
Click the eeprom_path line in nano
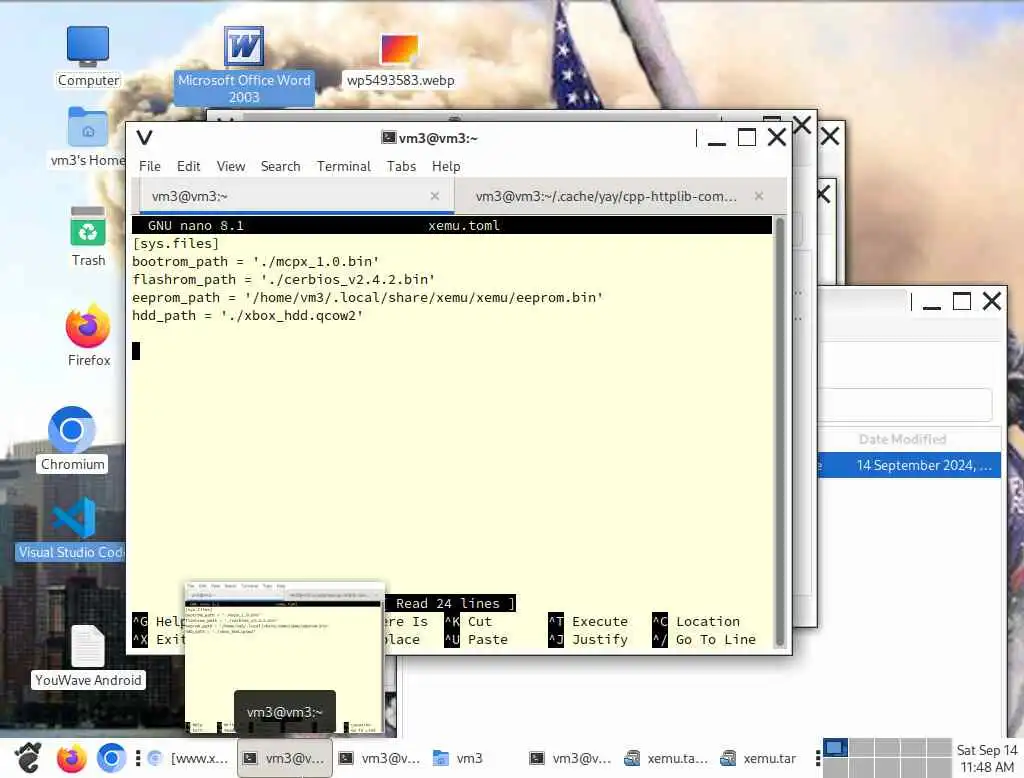coord(367,297)
